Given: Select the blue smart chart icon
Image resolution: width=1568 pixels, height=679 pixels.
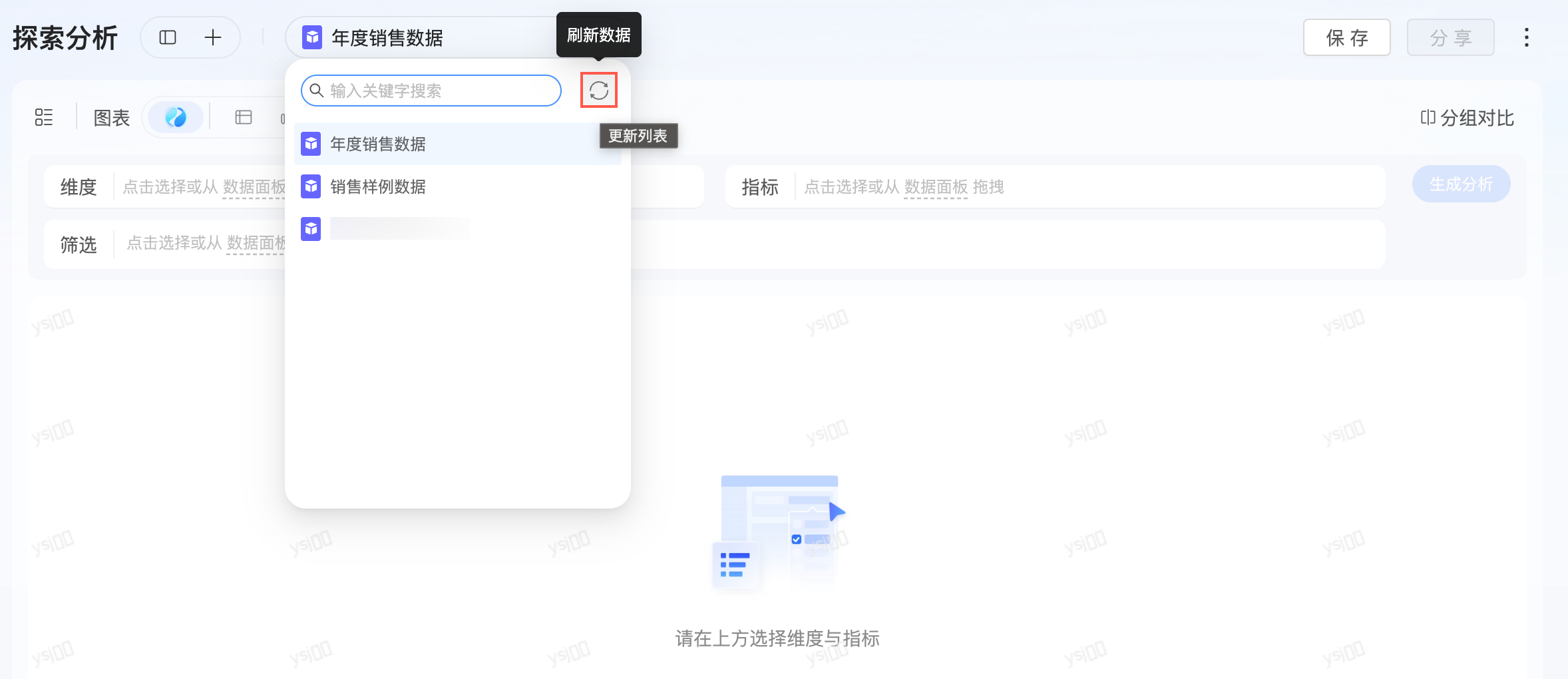Looking at the screenshot, I should [x=176, y=117].
